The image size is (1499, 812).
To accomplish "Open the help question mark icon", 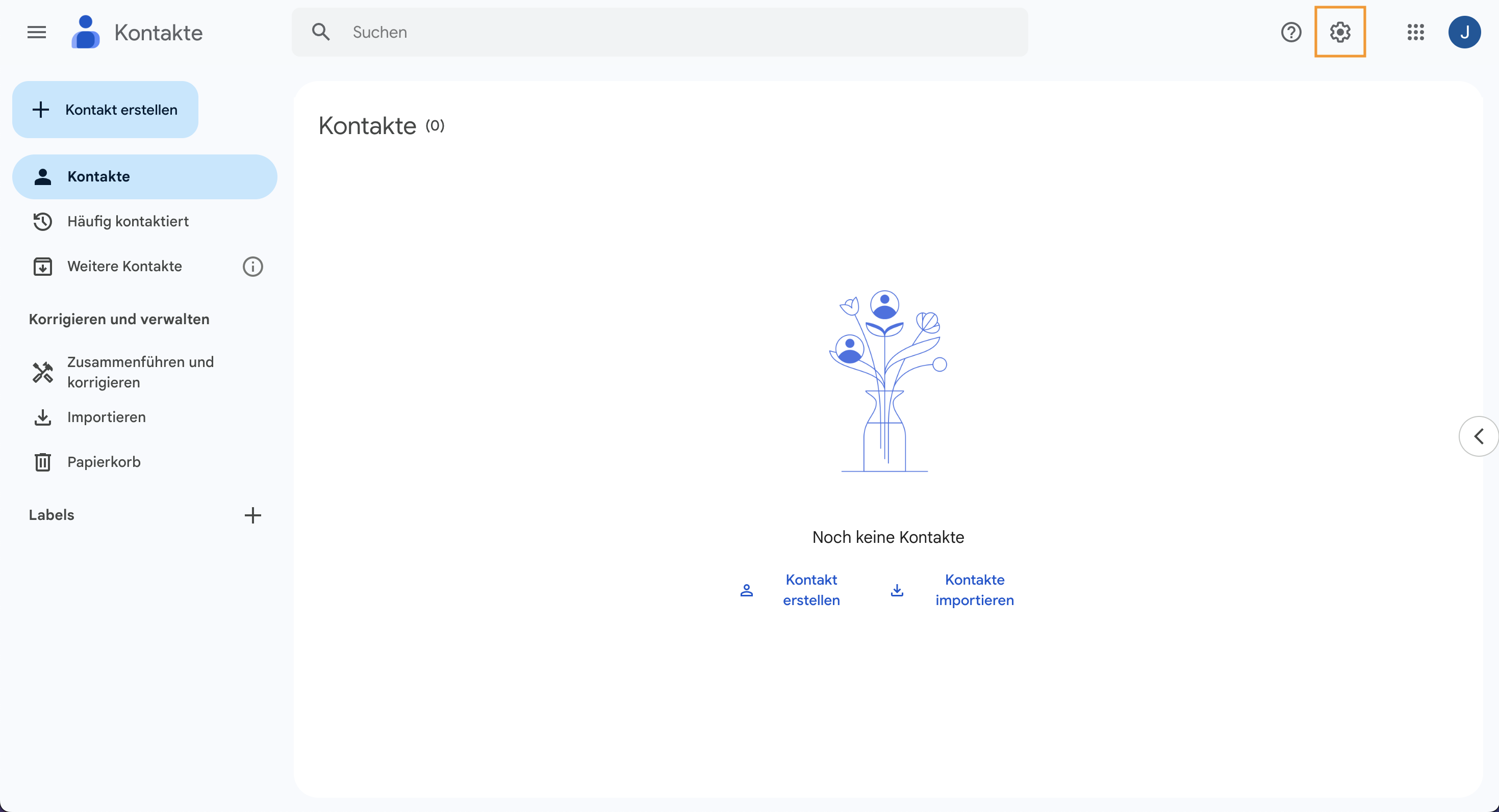I will (1291, 32).
